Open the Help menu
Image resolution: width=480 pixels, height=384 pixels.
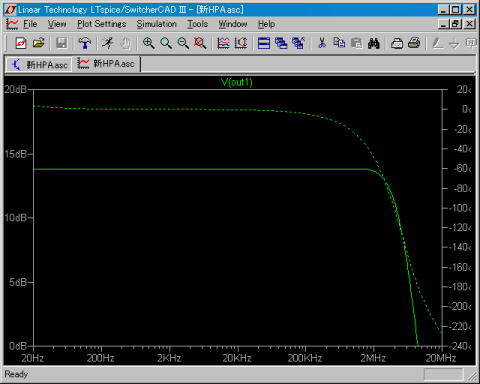coord(266,24)
